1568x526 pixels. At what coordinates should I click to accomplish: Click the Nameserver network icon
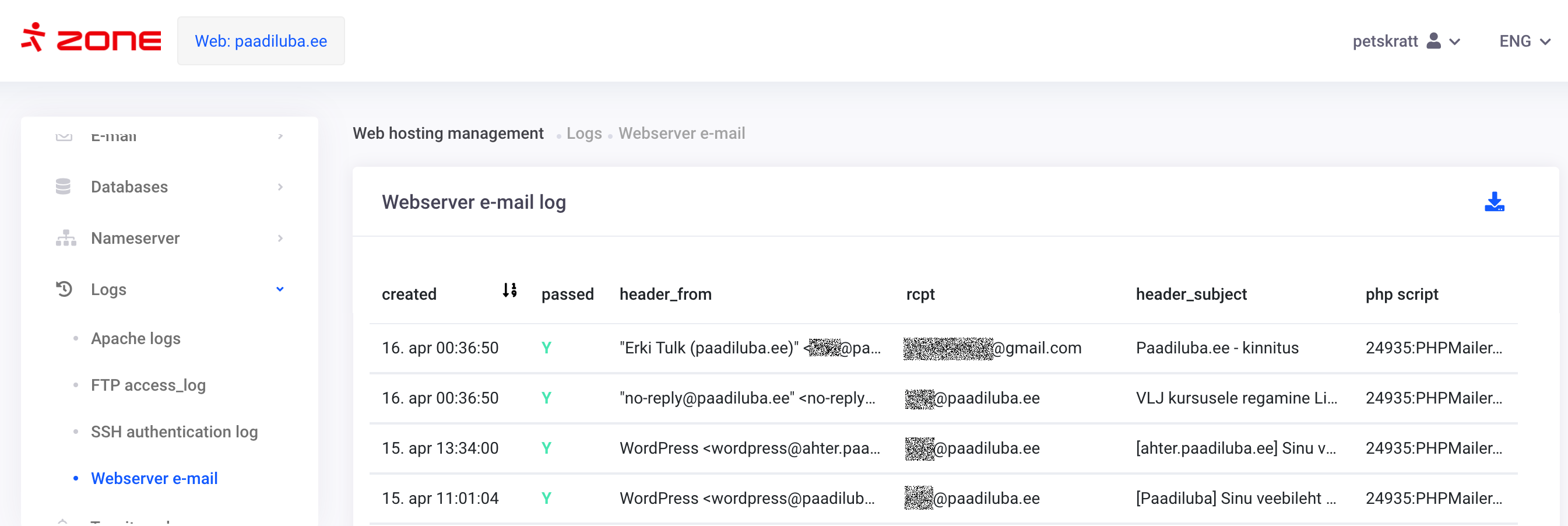point(66,238)
